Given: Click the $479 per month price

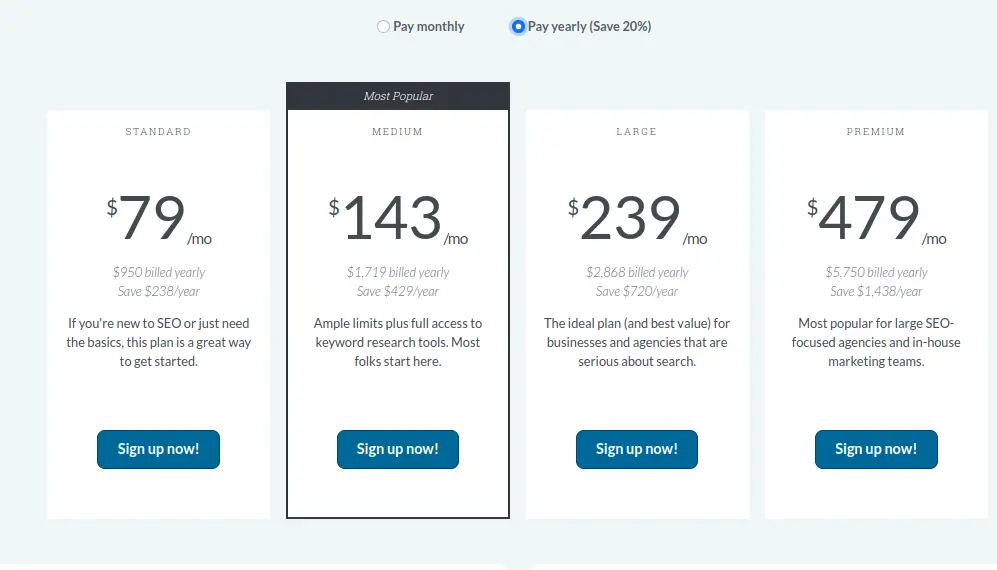Looking at the screenshot, I should click(x=876, y=219).
